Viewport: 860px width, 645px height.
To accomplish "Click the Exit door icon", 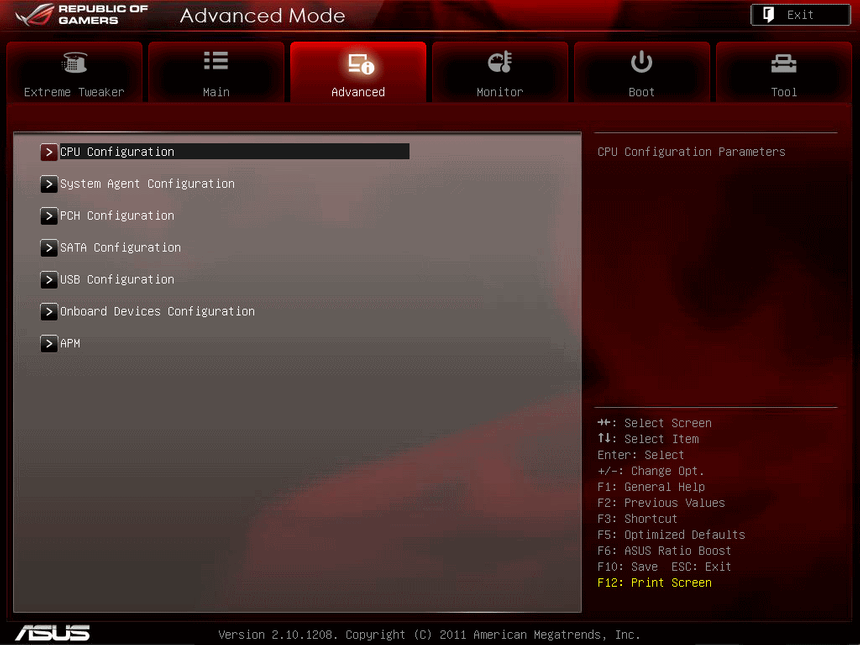I will 770,14.
